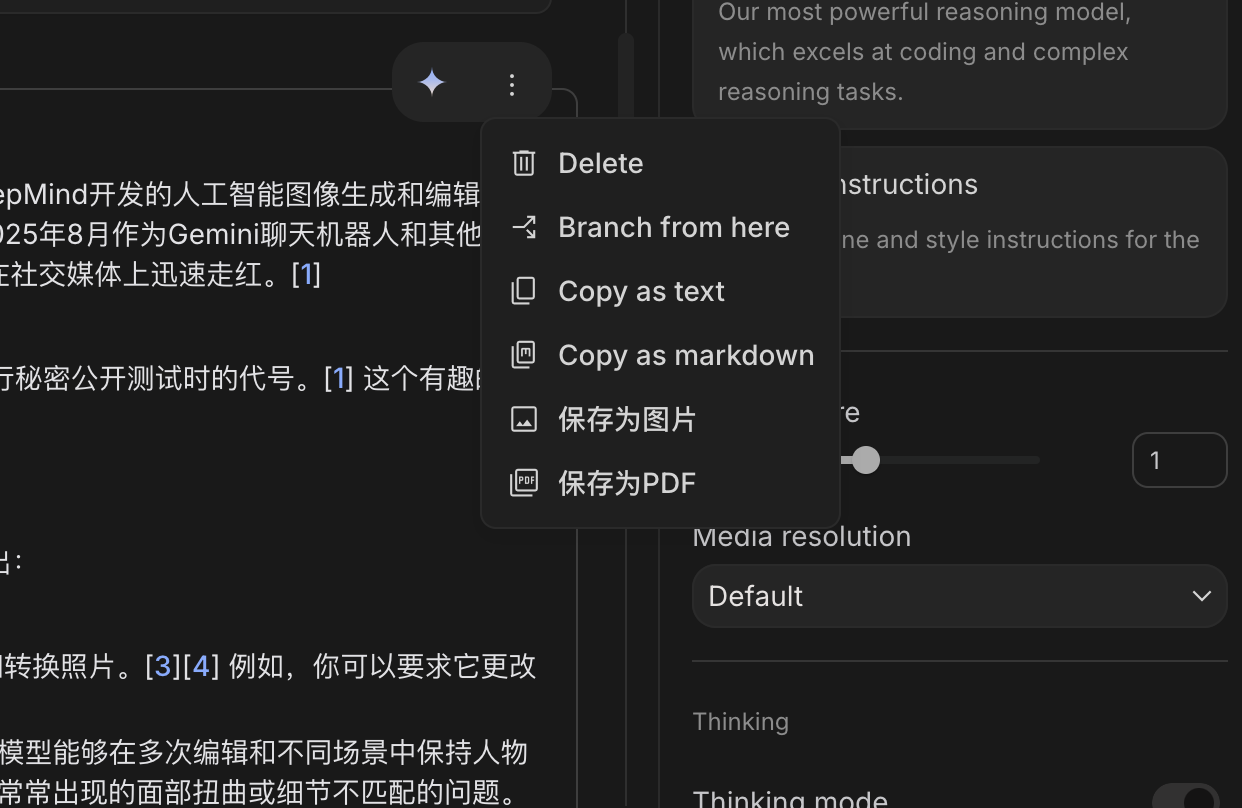Screen dimensions: 1242x808
Task: Click the copy icon beside Copy as text
Action: tap(524, 291)
